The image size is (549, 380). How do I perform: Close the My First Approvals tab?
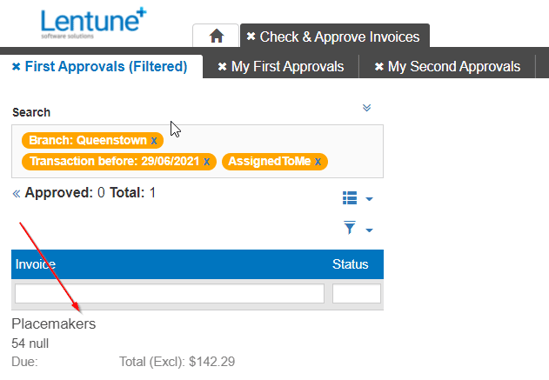pos(222,67)
